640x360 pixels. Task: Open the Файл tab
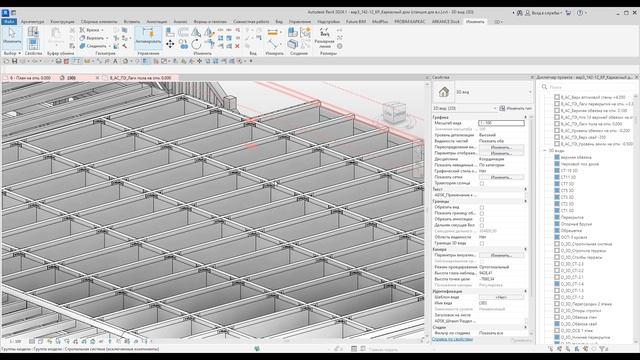[9, 22]
